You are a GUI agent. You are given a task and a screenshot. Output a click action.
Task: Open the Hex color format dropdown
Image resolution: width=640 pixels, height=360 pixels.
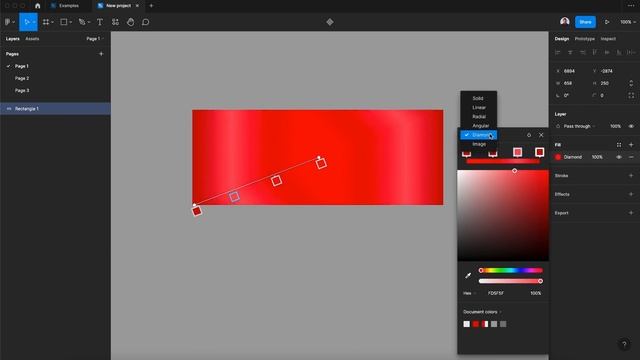pos(469,293)
